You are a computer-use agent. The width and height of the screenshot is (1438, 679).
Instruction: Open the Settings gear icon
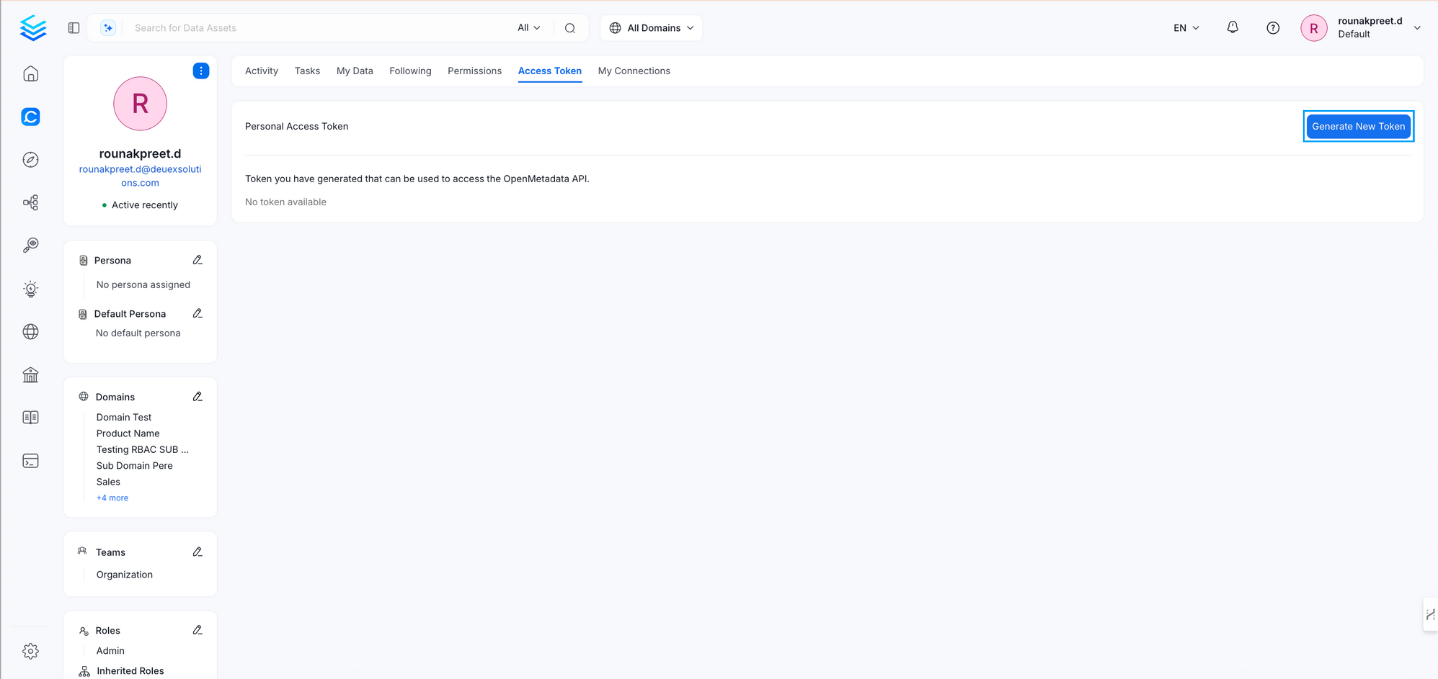tap(31, 651)
